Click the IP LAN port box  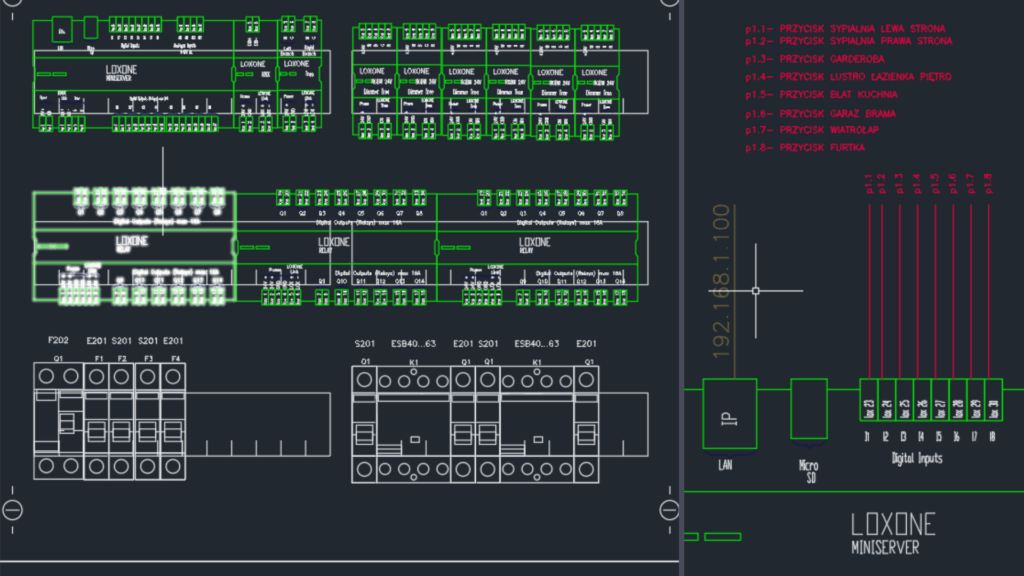coord(730,413)
